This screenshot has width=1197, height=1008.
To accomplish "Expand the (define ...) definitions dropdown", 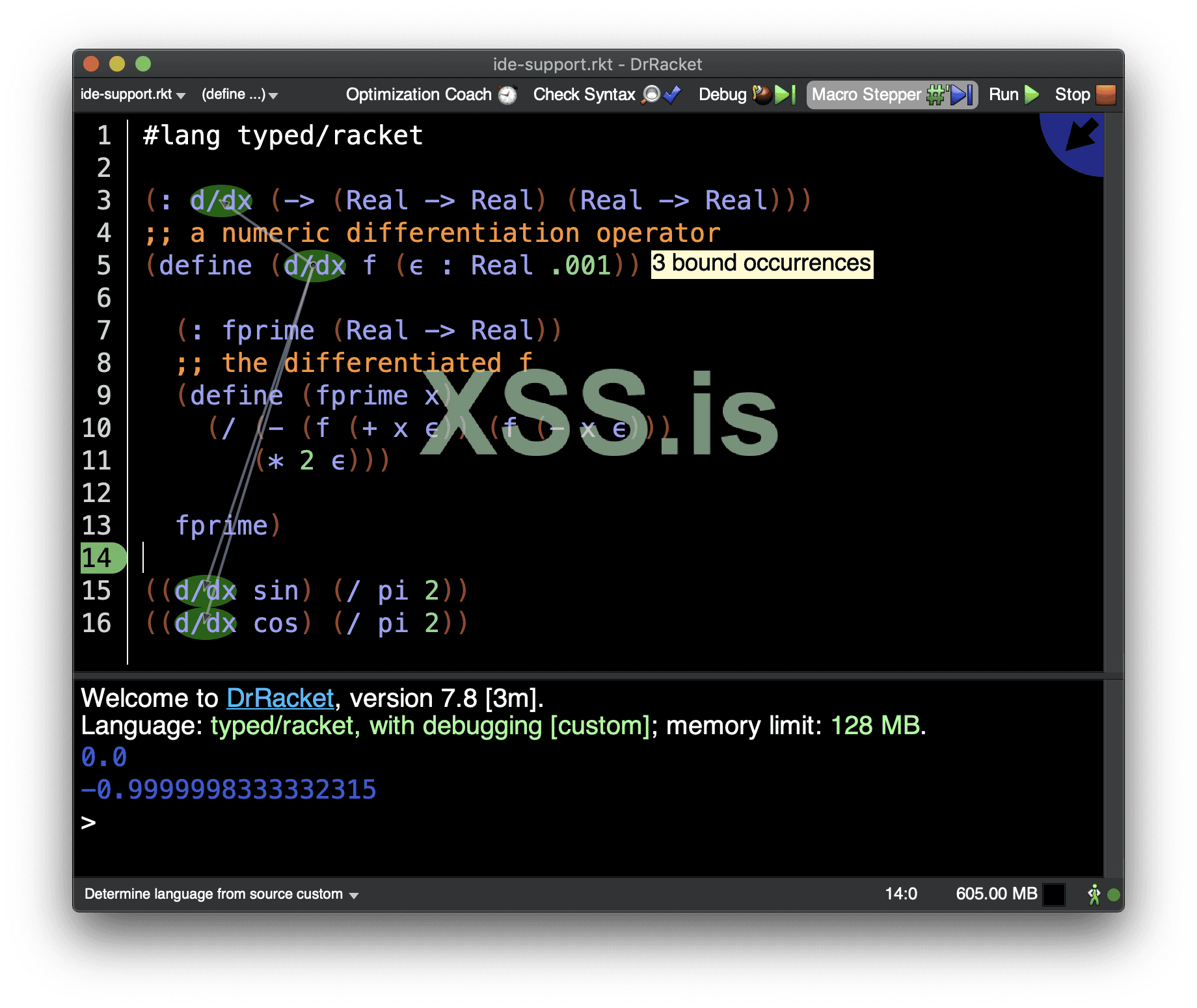I will [238, 94].
